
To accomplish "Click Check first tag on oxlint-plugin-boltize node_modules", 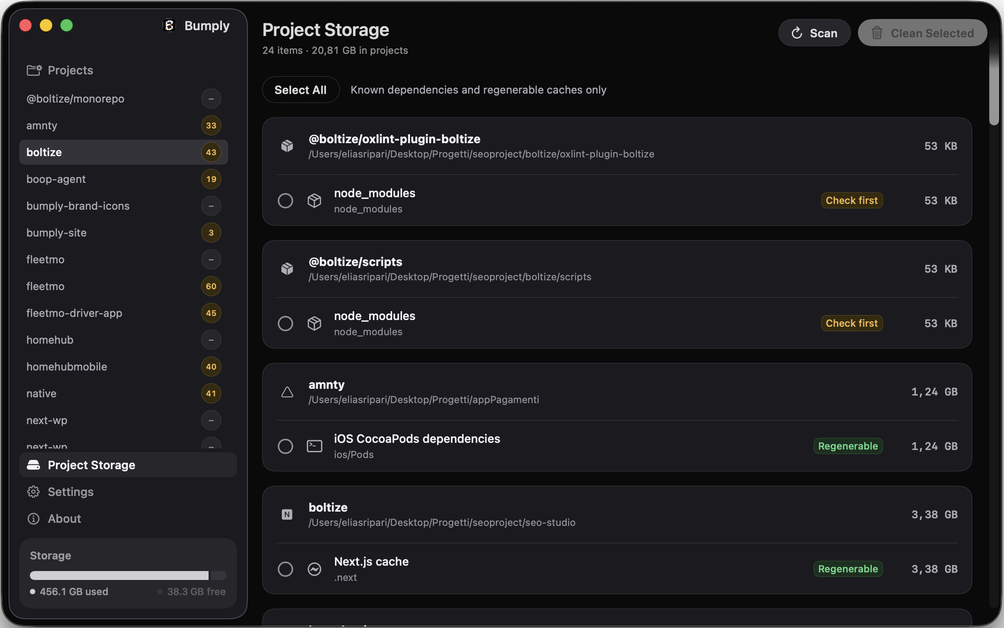I will click(852, 200).
